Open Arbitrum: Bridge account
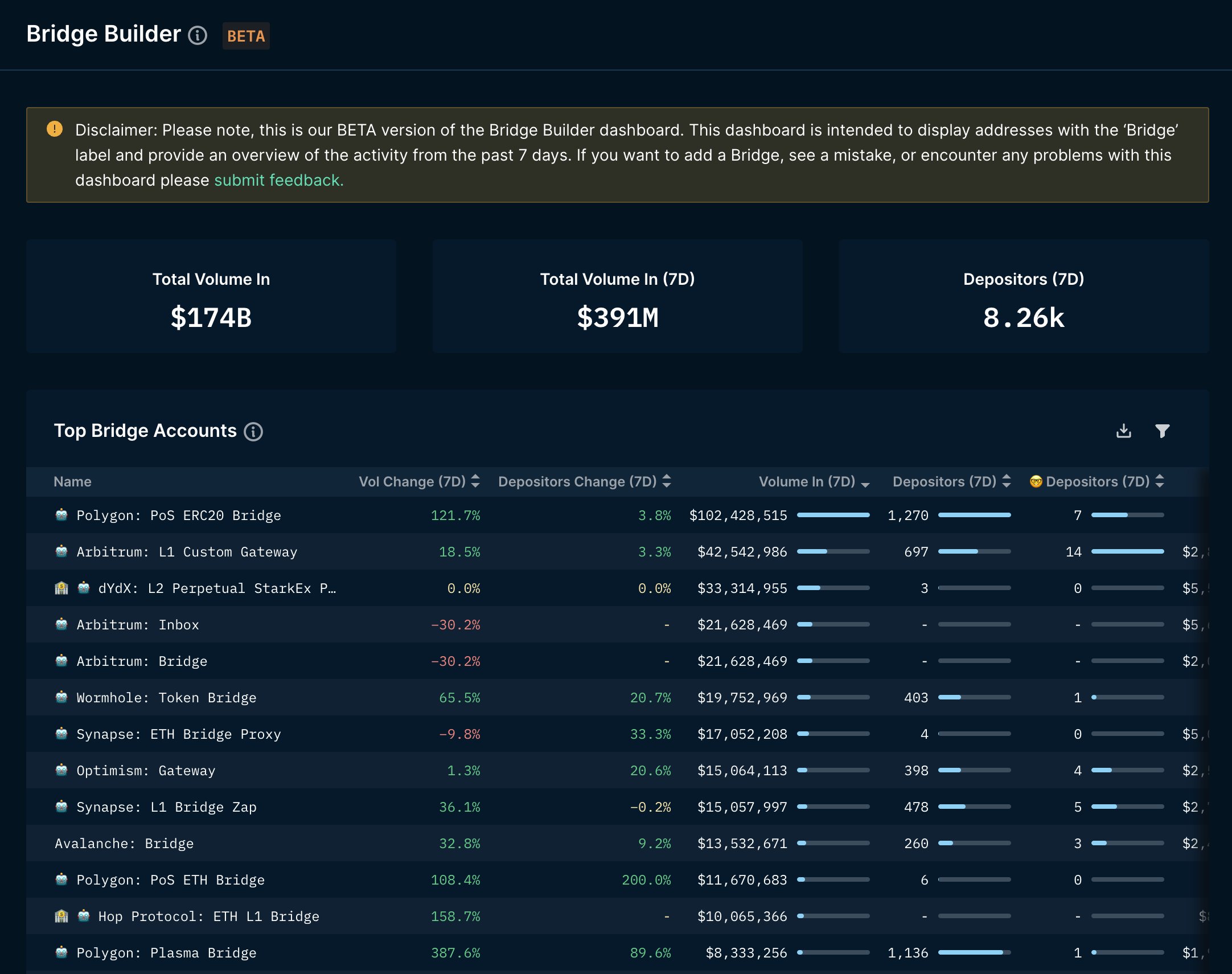Viewport: 1232px width, 974px height. (x=142, y=661)
